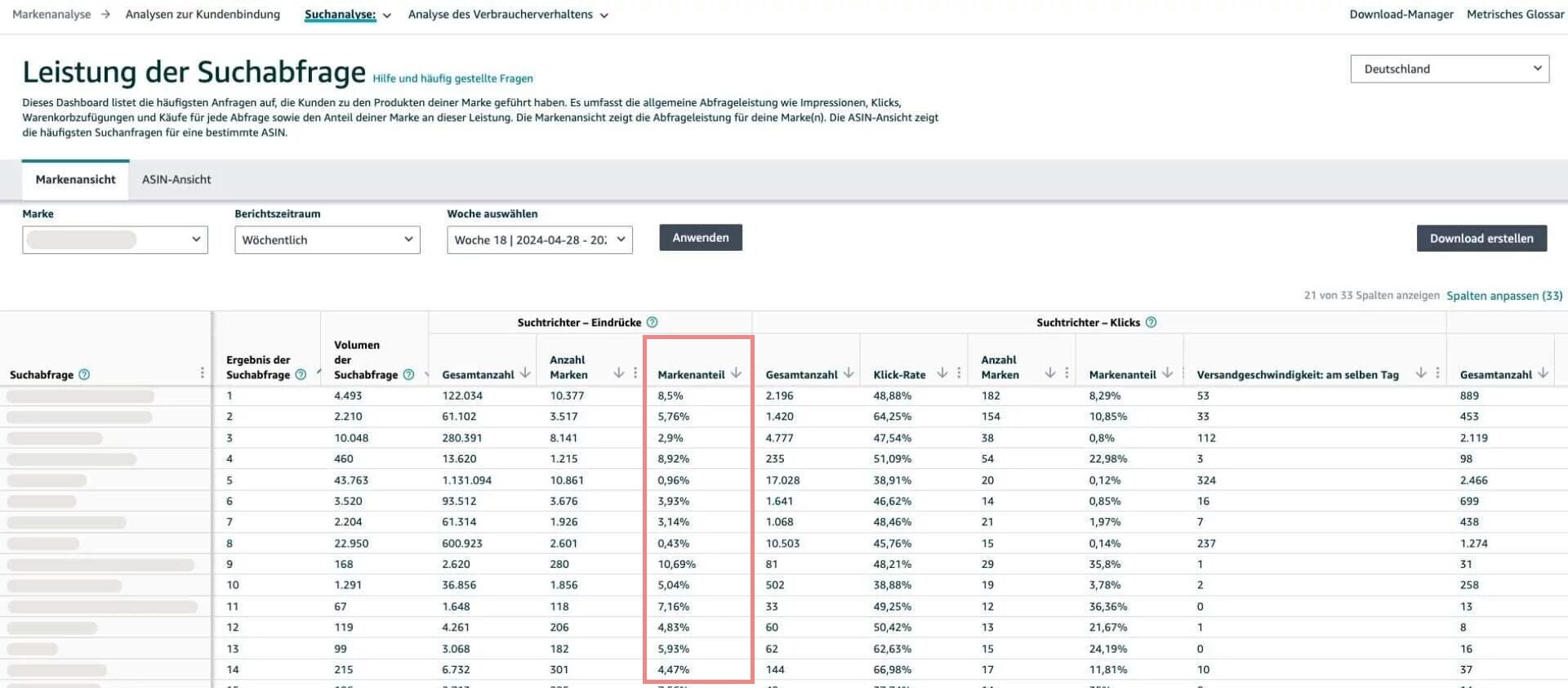
Task: Click Volumen value 43.763 in row 5
Action: 351,480
